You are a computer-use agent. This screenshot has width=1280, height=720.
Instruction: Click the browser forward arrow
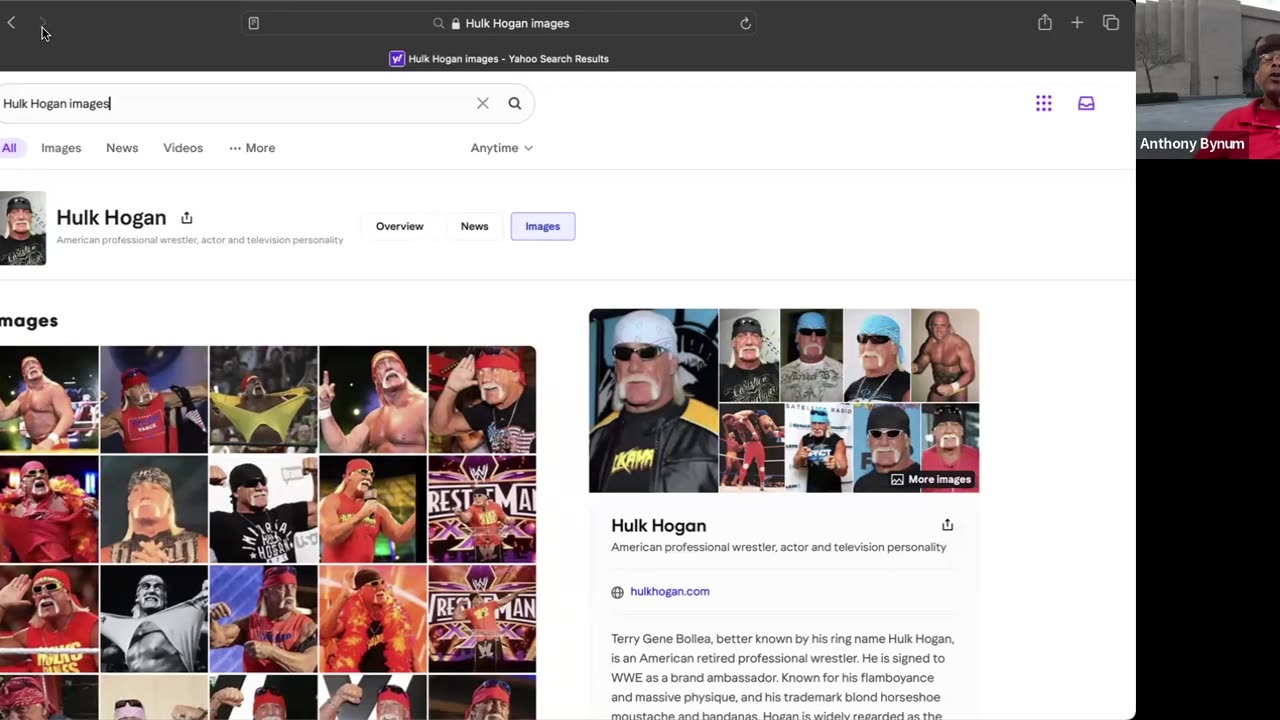tap(42, 23)
